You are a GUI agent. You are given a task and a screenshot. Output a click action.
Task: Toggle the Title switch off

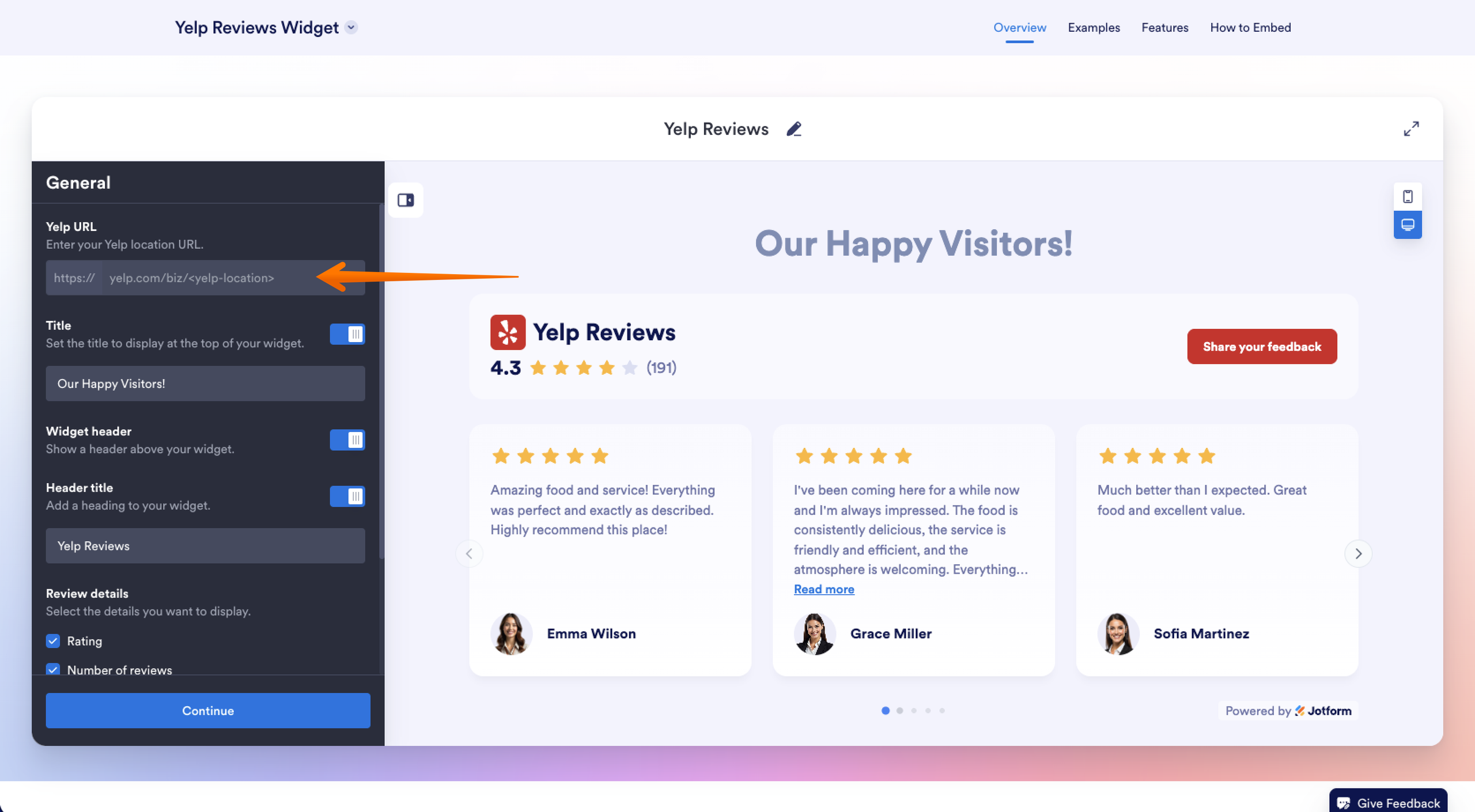pos(347,334)
